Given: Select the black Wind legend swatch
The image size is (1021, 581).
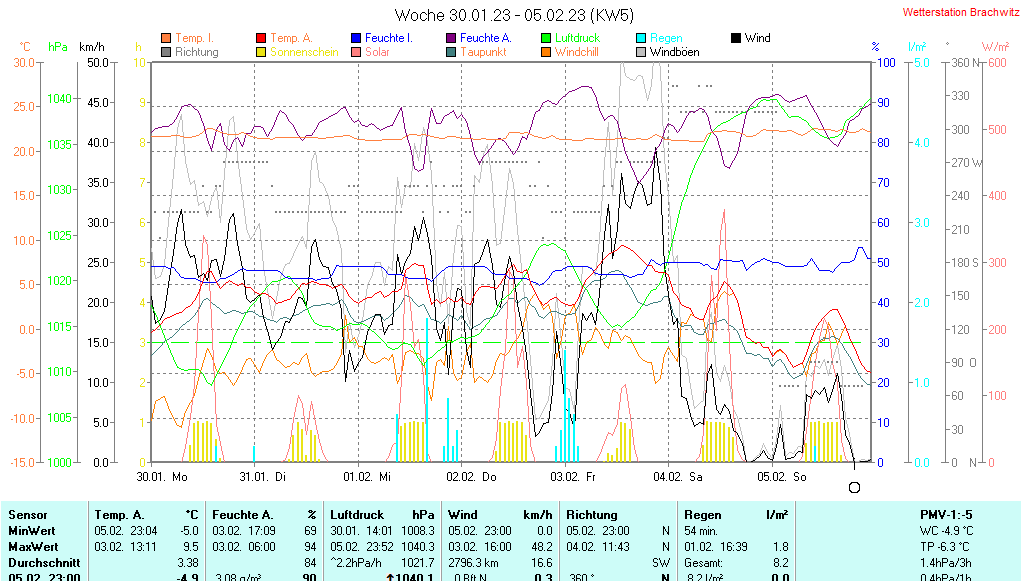Looking at the screenshot, I should [x=736, y=38].
